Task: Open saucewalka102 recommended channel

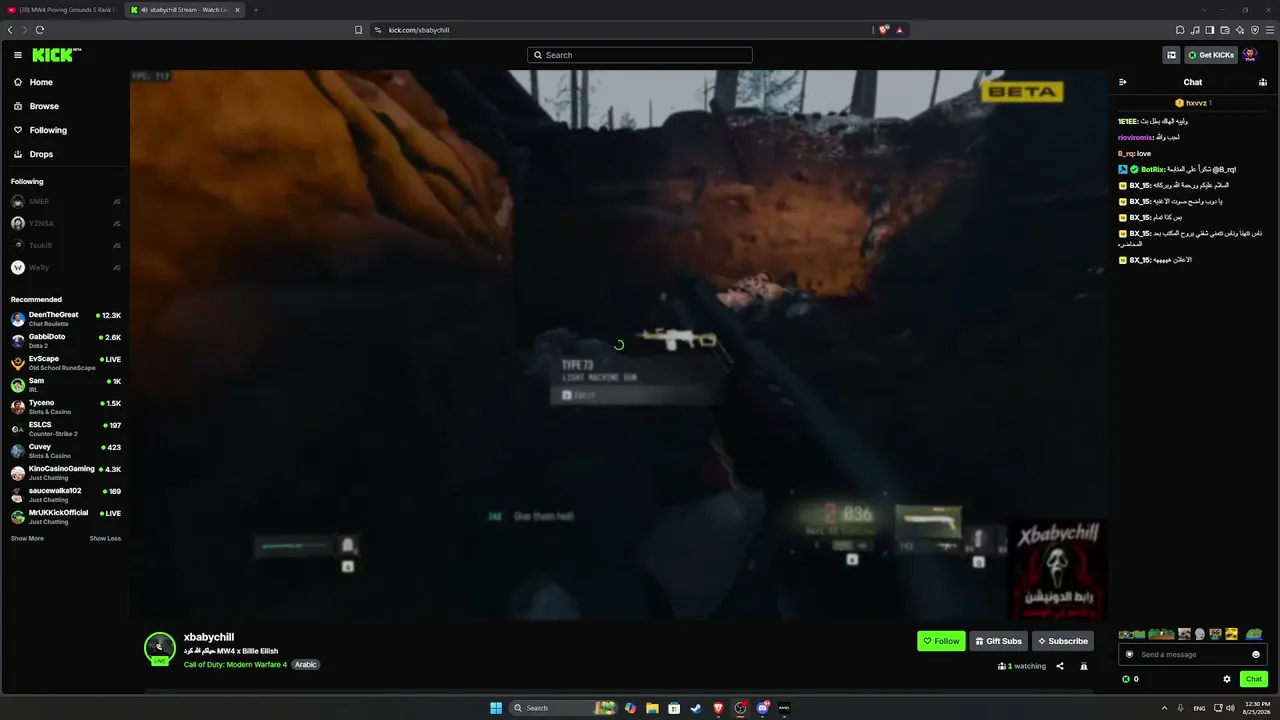Action: [66, 495]
